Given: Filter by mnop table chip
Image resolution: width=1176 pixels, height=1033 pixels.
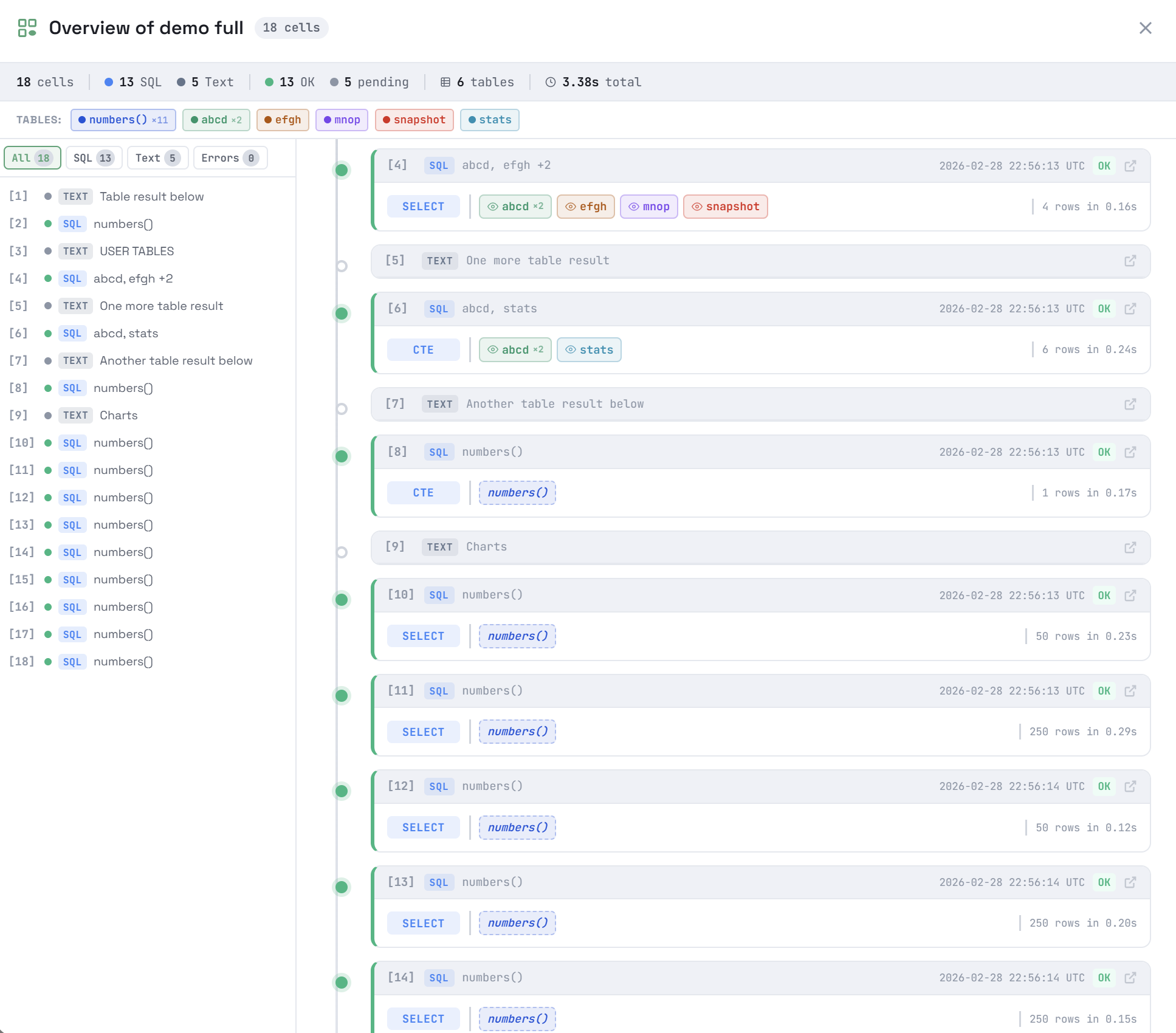Looking at the screenshot, I should (x=342, y=120).
